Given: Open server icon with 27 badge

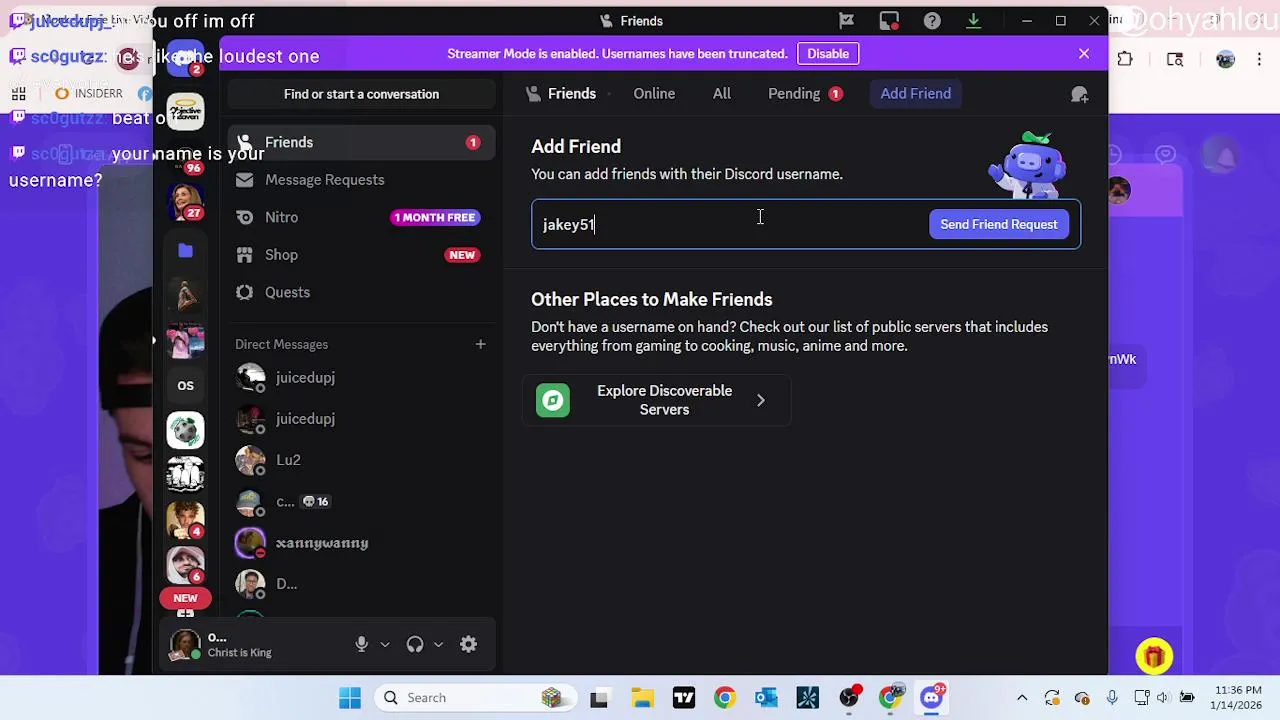Looking at the screenshot, I should (x=185, y=203).
